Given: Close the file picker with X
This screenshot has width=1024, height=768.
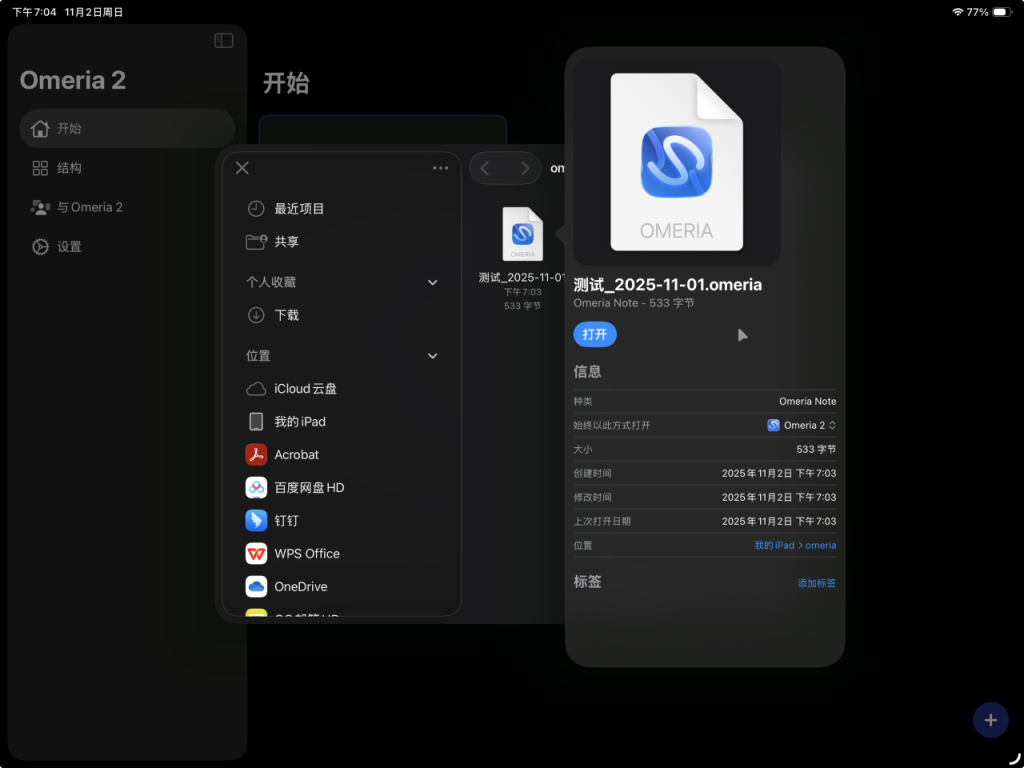Looking at the screenshot, I should 242,168.
